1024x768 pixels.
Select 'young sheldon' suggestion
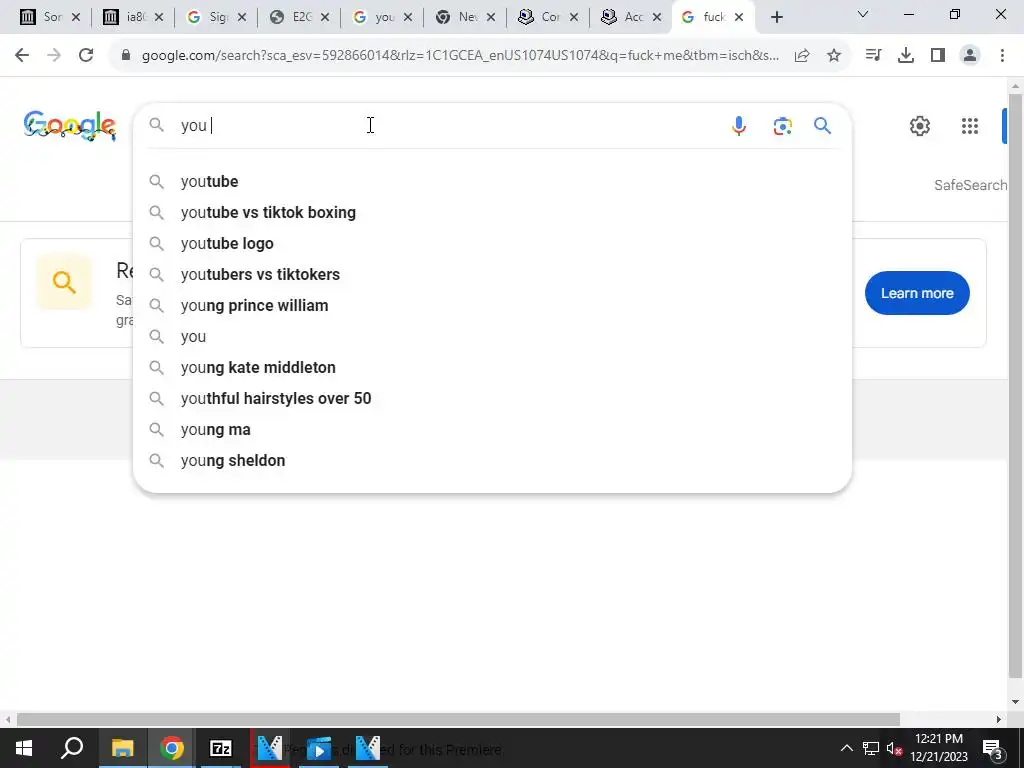coord(492,460)
